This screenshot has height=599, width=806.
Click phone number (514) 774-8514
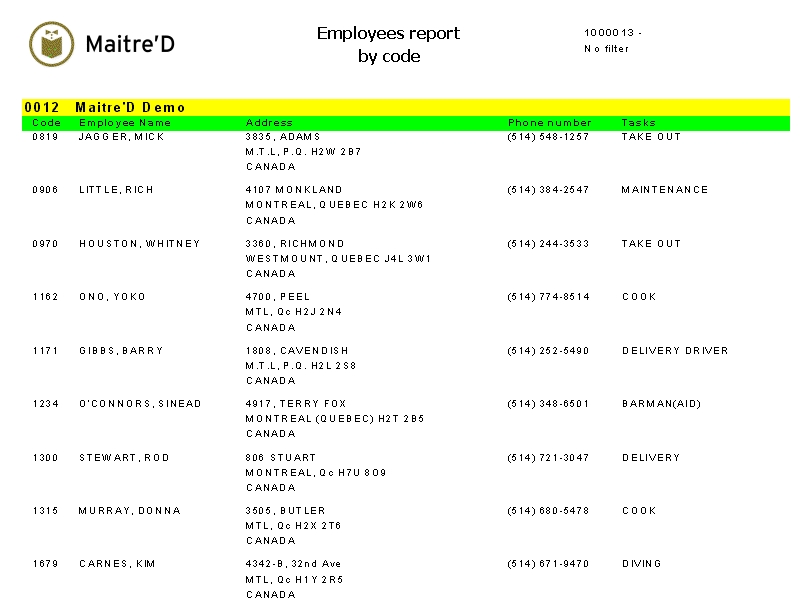coord(548,297)
